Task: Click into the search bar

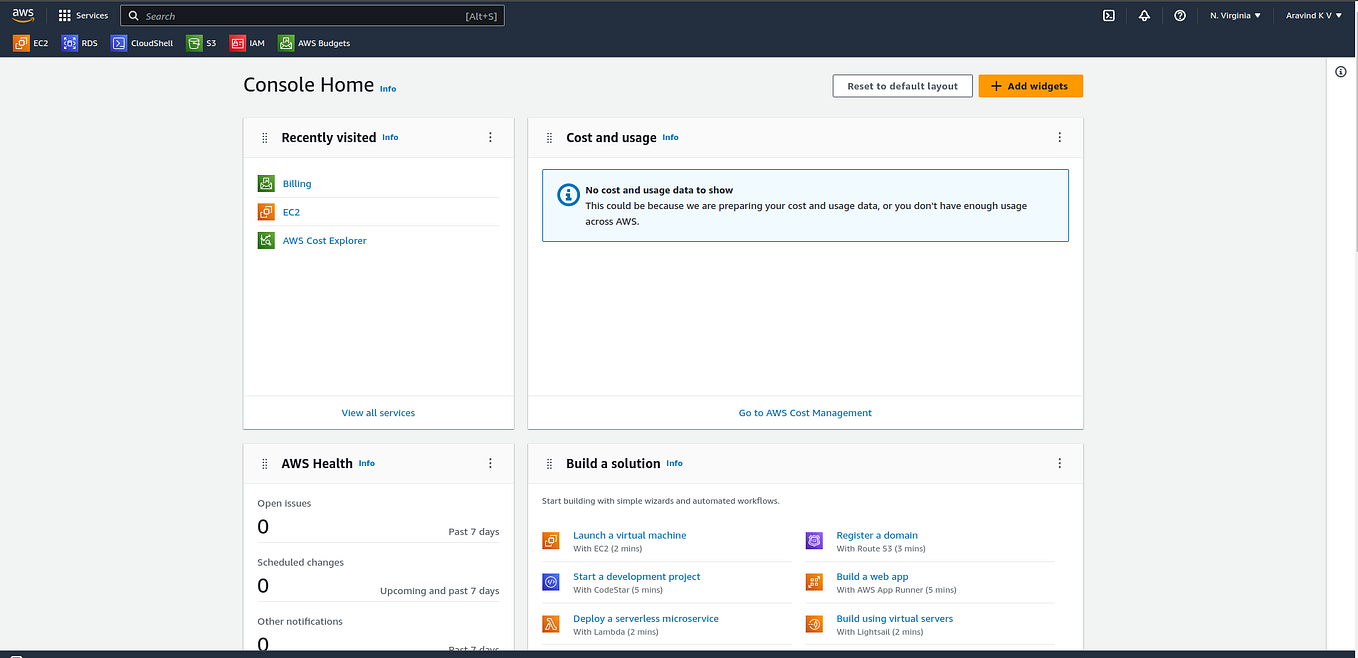Action: (x=312, y=15)
